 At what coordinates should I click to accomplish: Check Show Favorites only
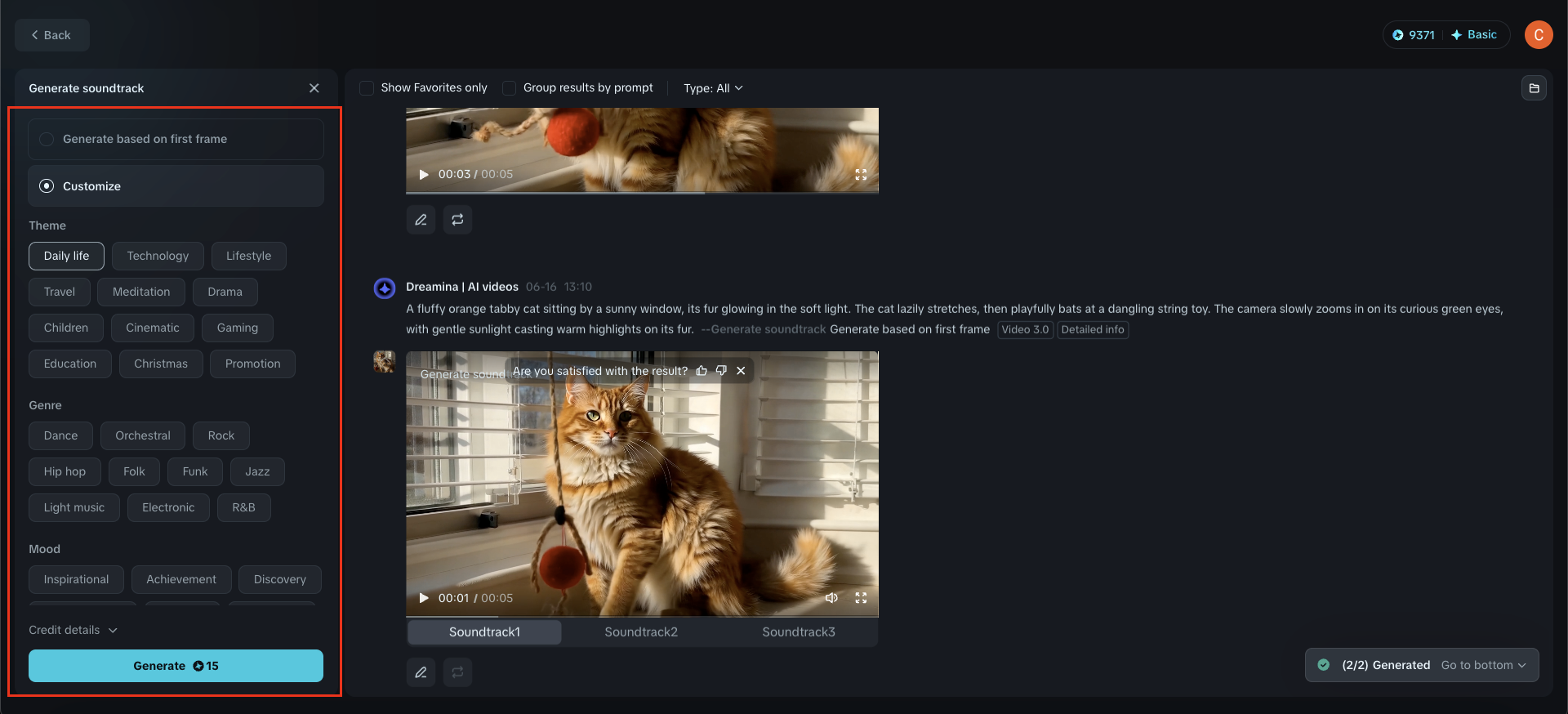(x=367, y=88)
